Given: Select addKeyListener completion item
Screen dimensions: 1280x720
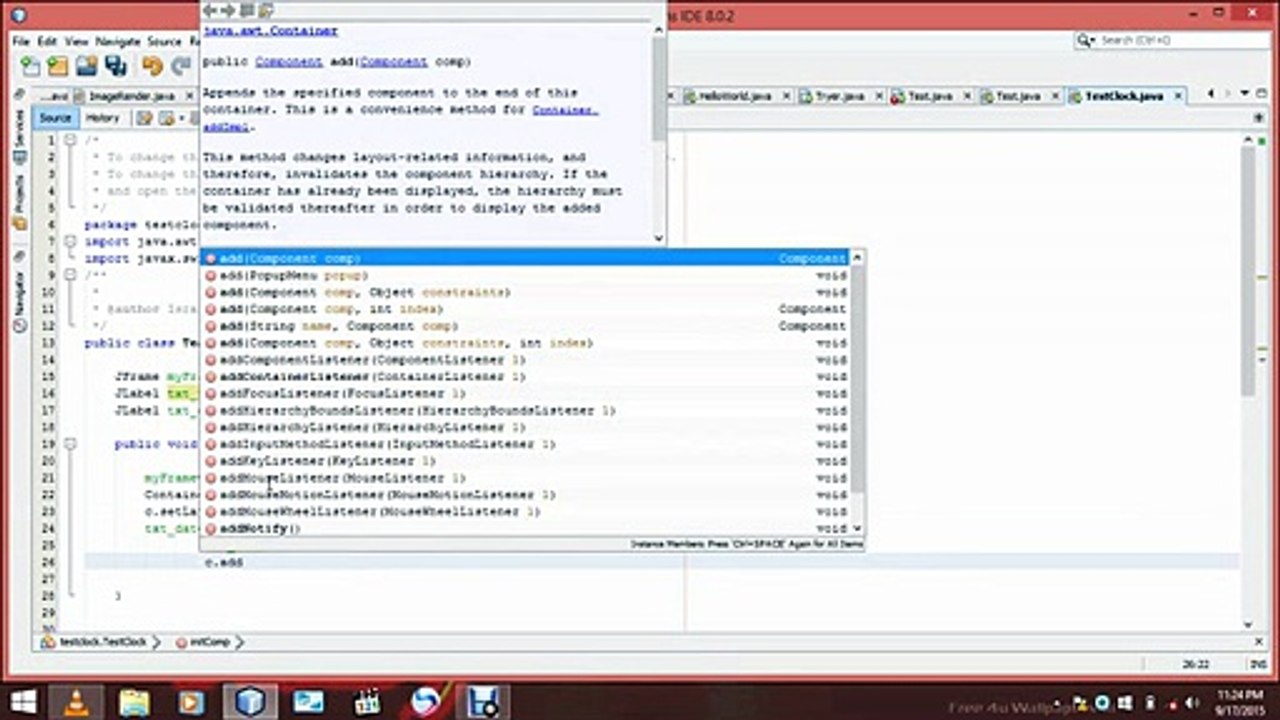Looking at the screenshot, I should tap(526, 461).
